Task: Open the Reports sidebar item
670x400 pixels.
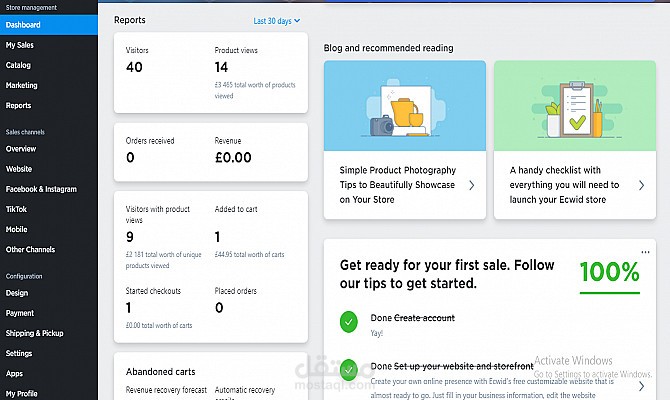Action: pos(18,105)
